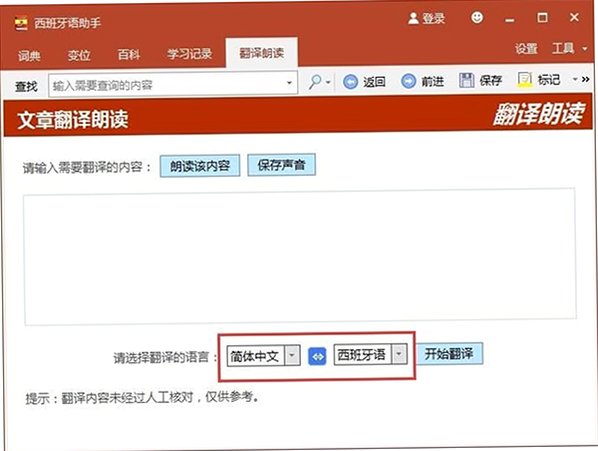This screenshot has width=598, height=451.
Task: Switch to the 词典 tab
Action: click(x=29, y=56)
